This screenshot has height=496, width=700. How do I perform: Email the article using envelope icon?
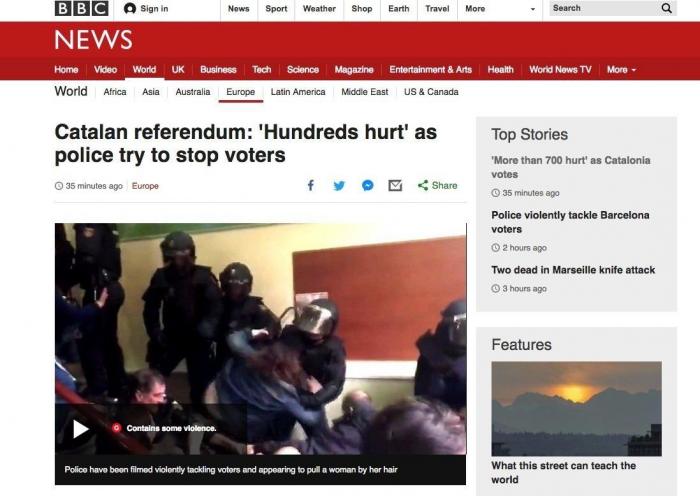coord(395,185)
